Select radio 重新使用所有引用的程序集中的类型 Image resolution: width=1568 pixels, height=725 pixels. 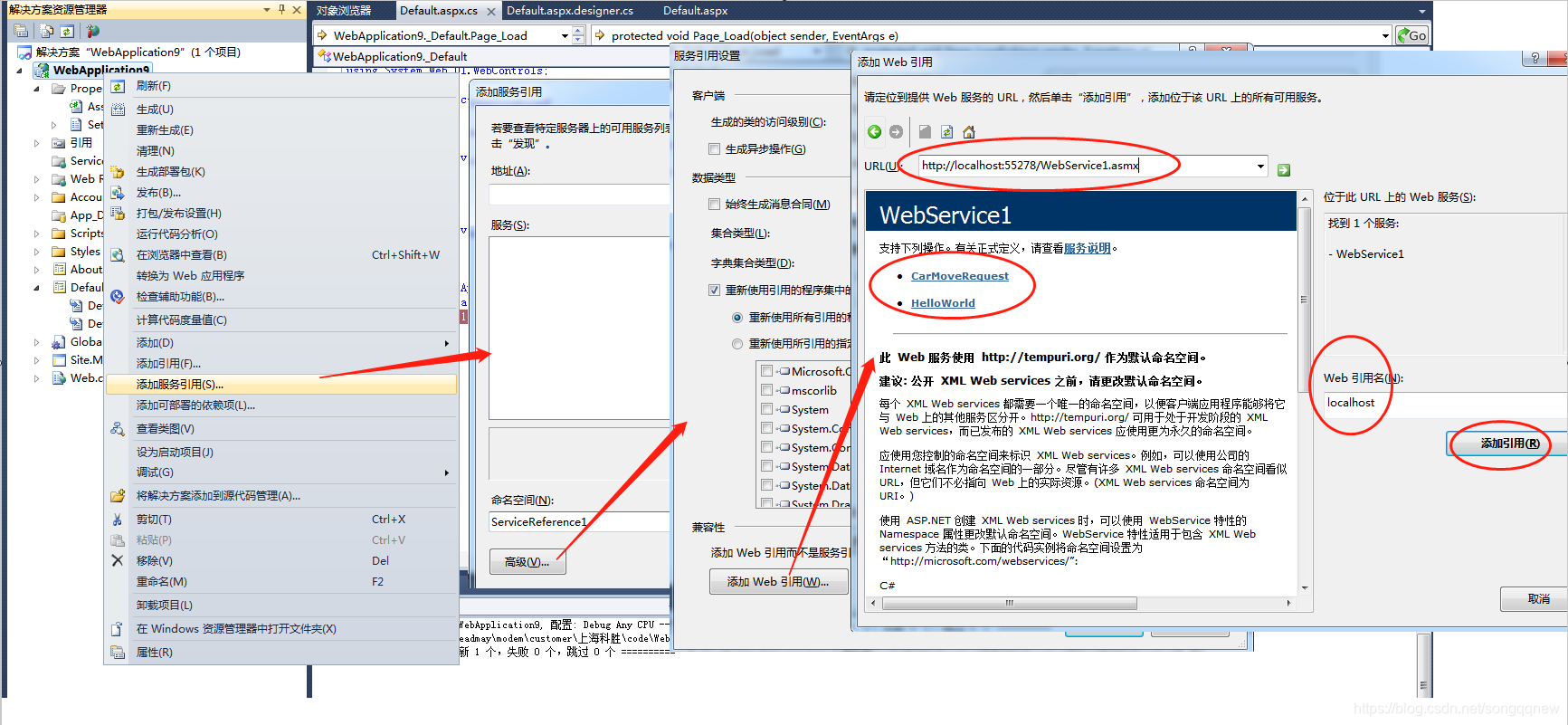(737, 318)
